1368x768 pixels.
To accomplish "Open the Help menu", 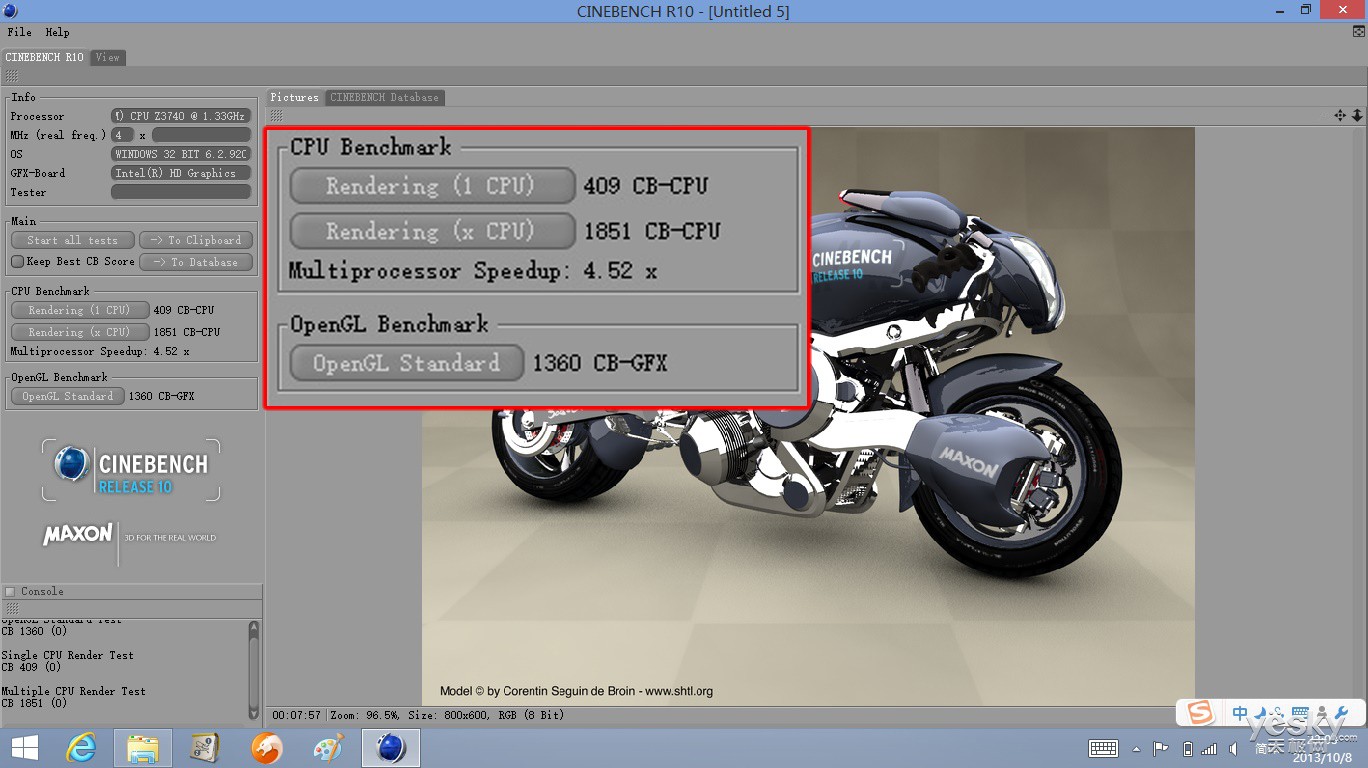I will [57, 32].
